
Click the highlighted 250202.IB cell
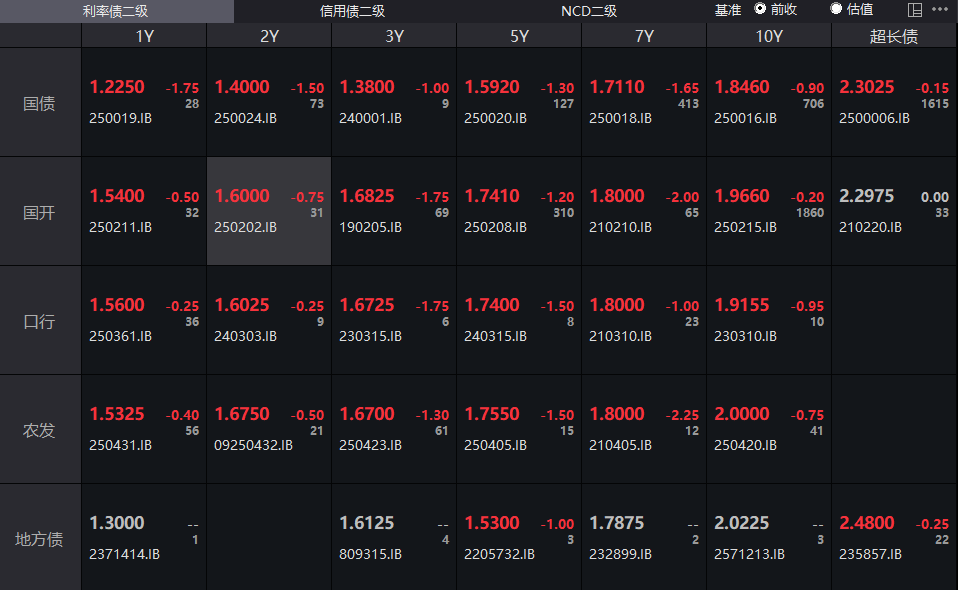click(x=268, y=212)
